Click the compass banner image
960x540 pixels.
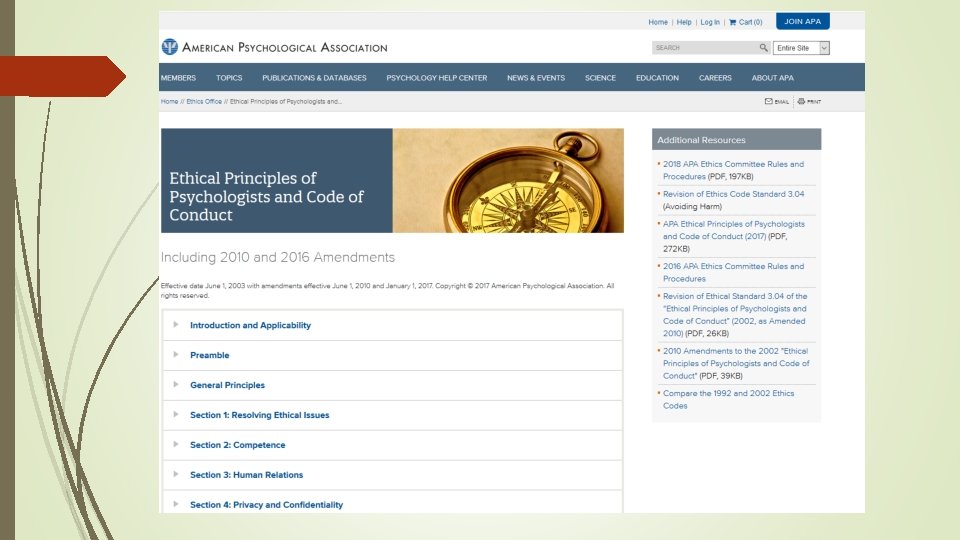point(508,181)
